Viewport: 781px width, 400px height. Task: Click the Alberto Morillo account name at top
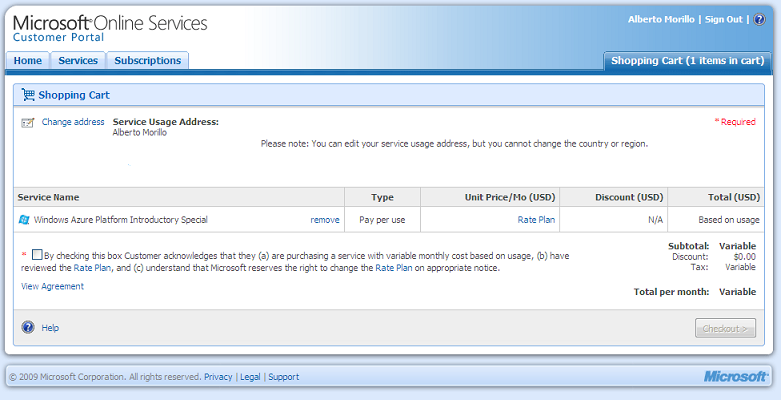point(661,19)
